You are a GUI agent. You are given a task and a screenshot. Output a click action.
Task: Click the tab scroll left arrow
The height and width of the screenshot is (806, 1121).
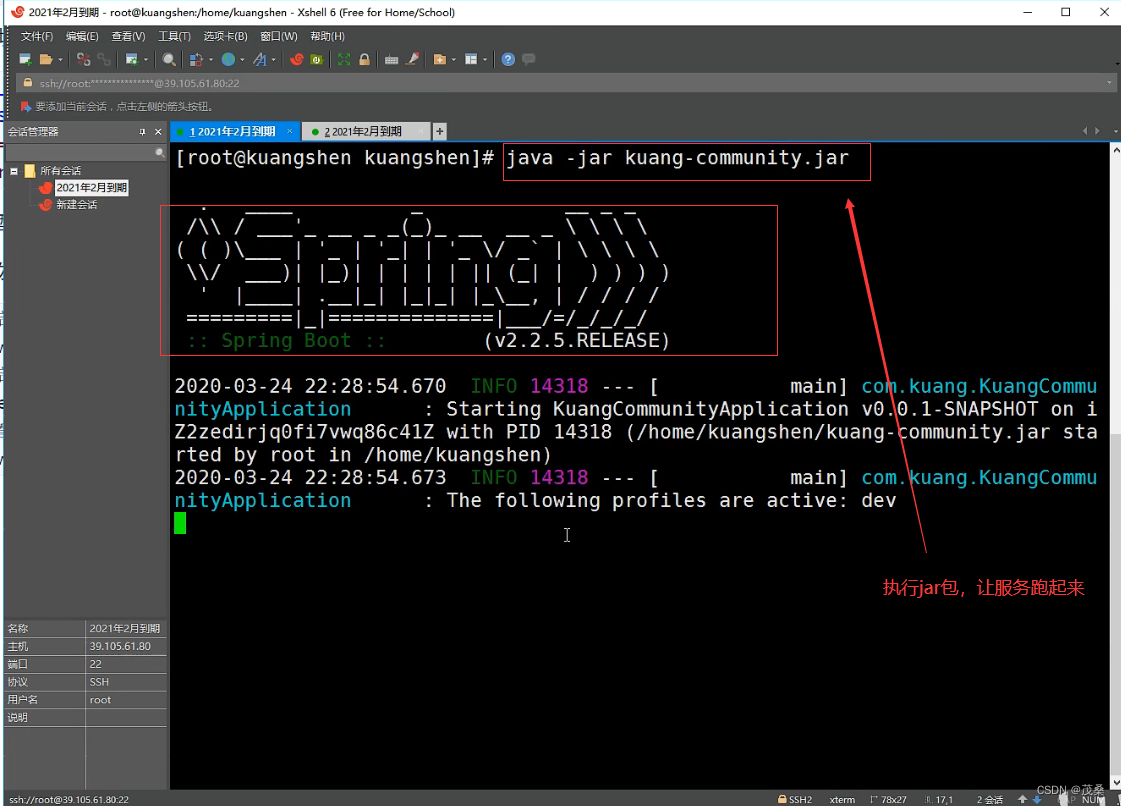(1085, 131)
